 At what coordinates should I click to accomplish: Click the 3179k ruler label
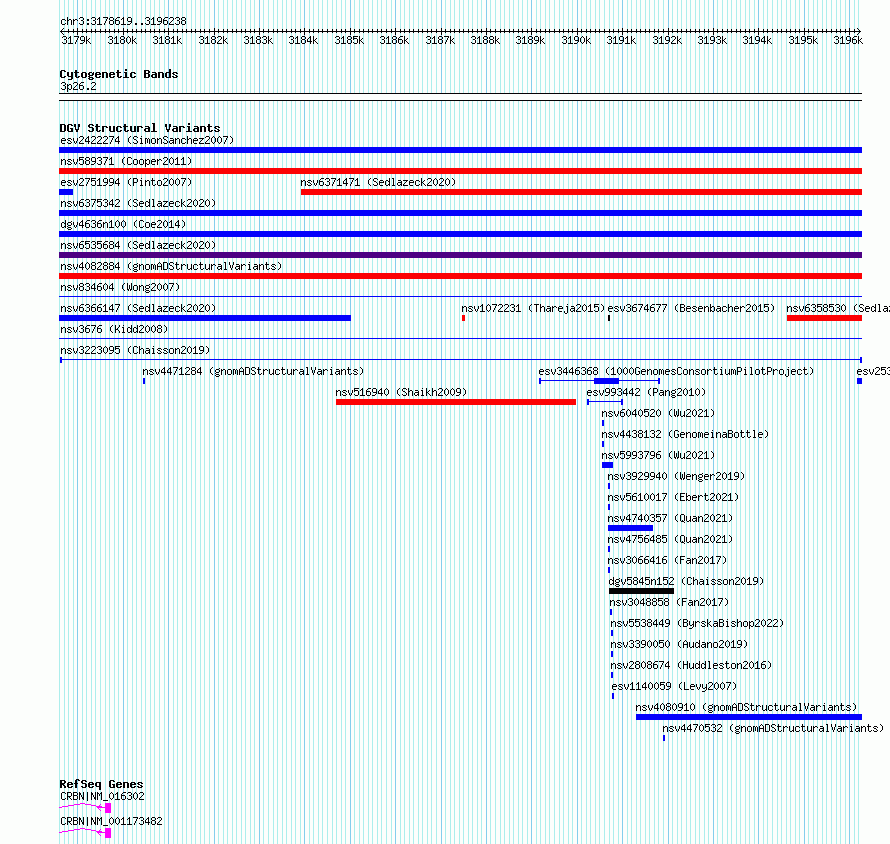(76, 40)
